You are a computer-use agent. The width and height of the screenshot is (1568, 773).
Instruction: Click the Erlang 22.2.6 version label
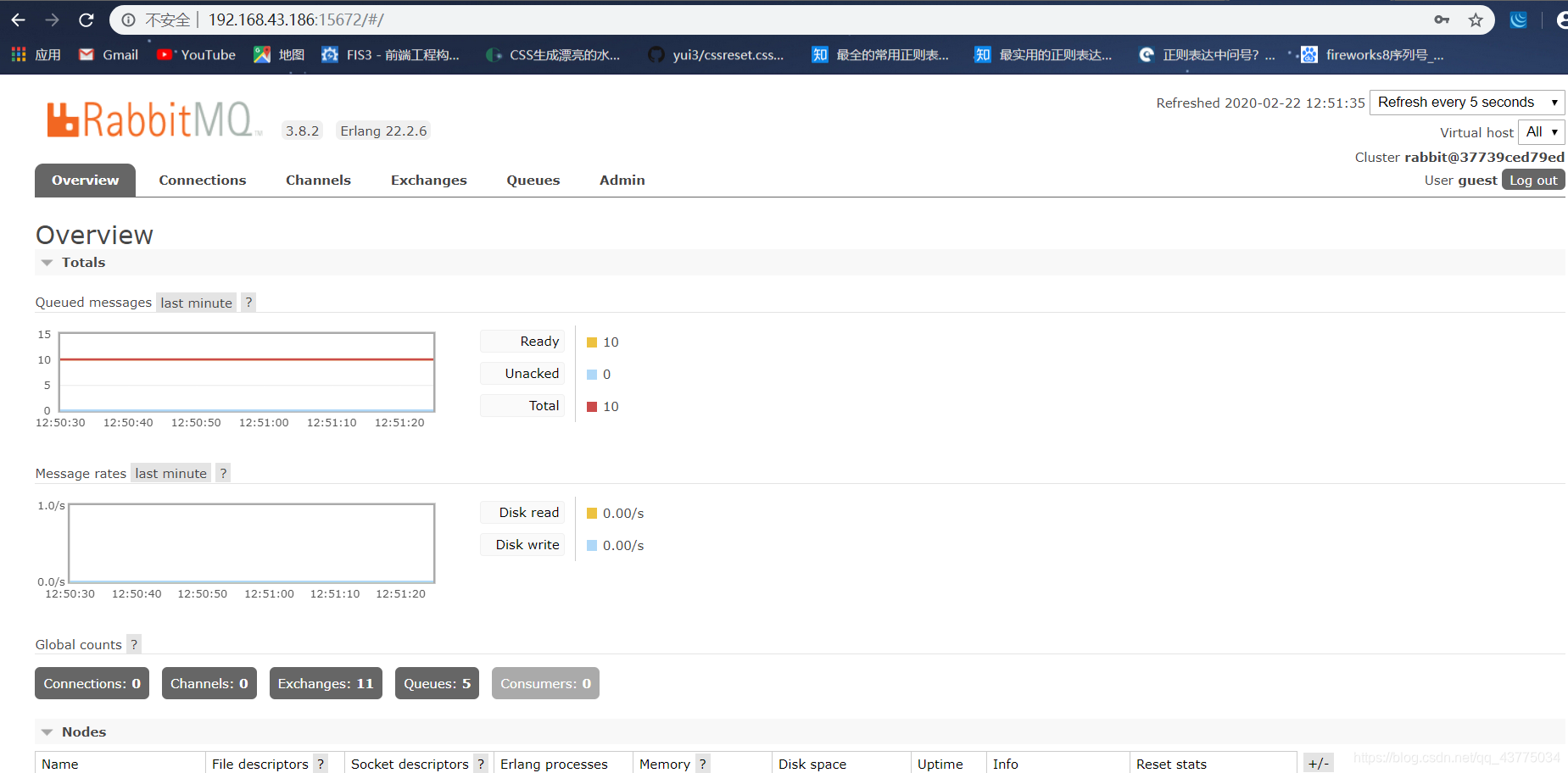[x=383, y=131]
